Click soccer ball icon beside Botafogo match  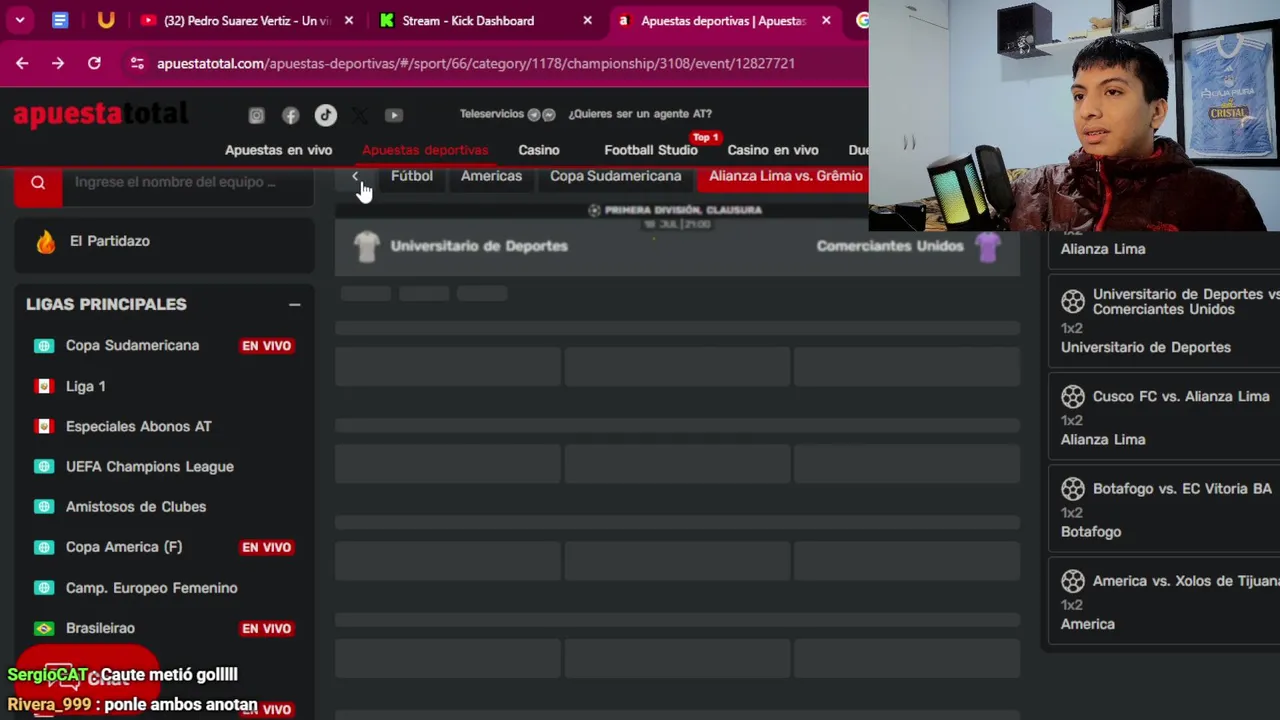(1073, 489)
